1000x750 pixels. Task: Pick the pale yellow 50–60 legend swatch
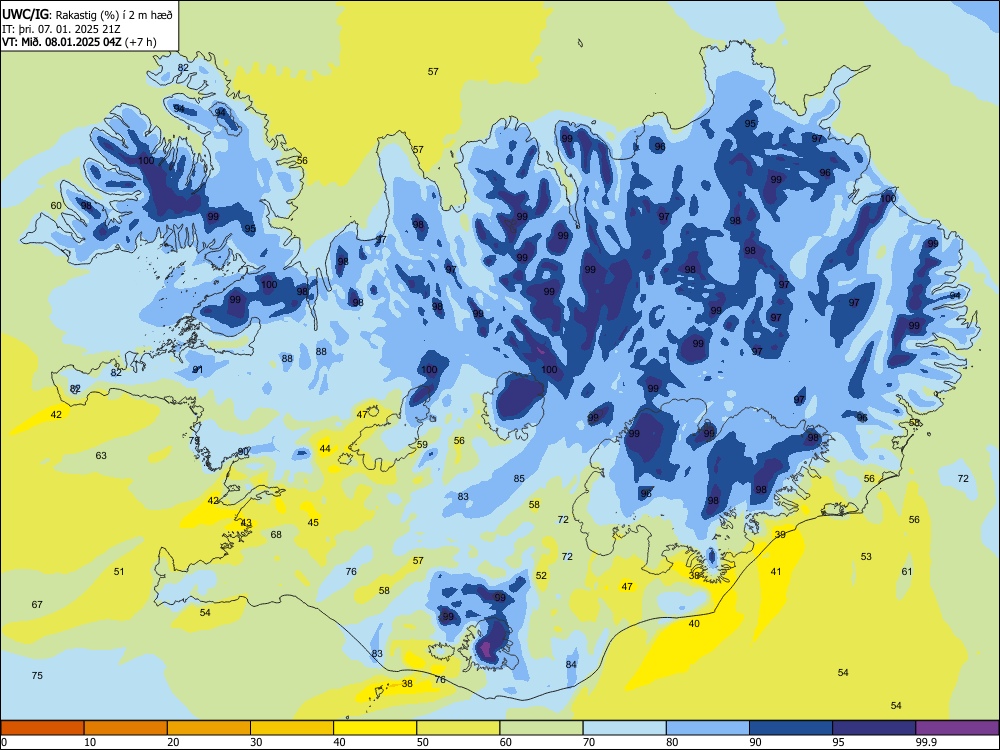click(458, 728)
